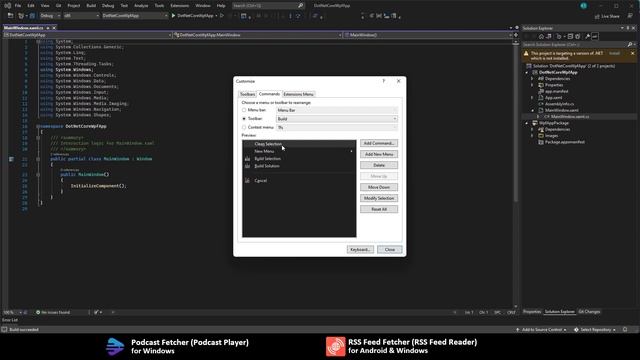This screenshot has width=640, height=360.
Task: Open the View menu
Action: tap(45, 6)
